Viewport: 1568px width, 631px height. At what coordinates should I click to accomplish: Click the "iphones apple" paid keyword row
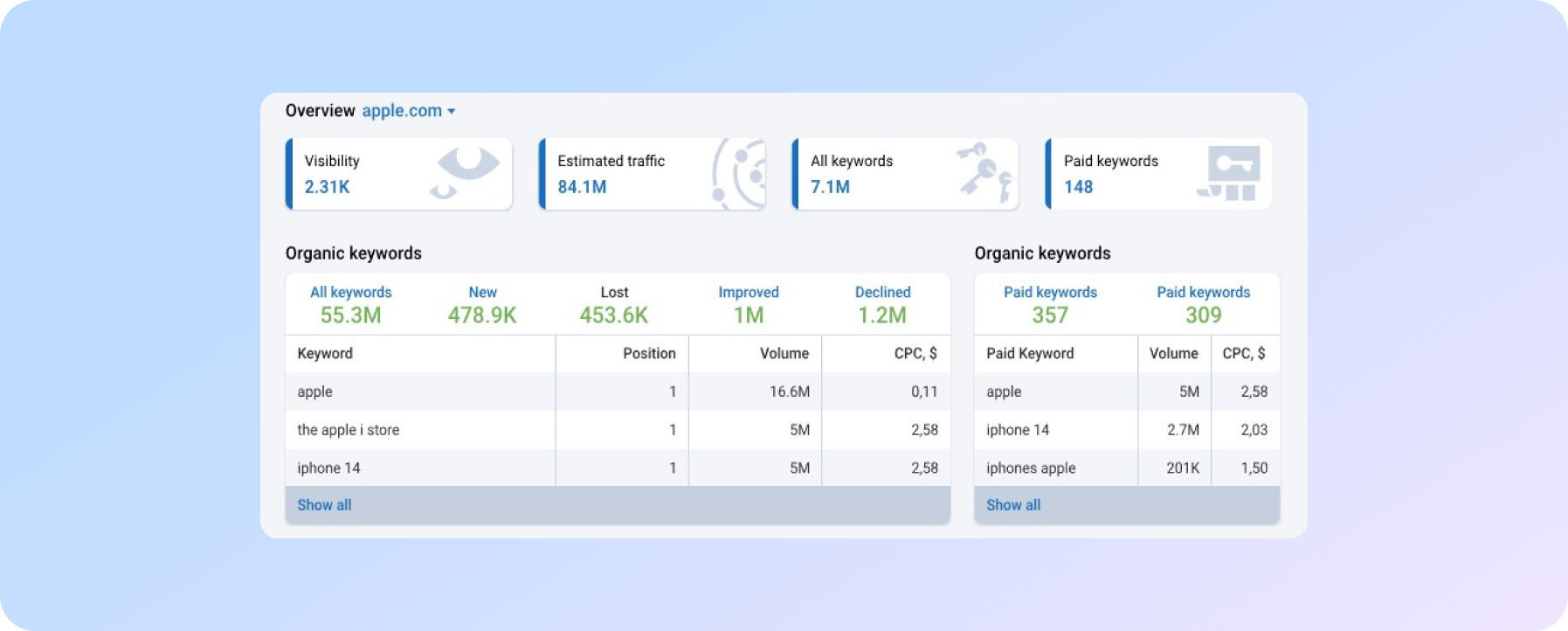pos(1031,468)
